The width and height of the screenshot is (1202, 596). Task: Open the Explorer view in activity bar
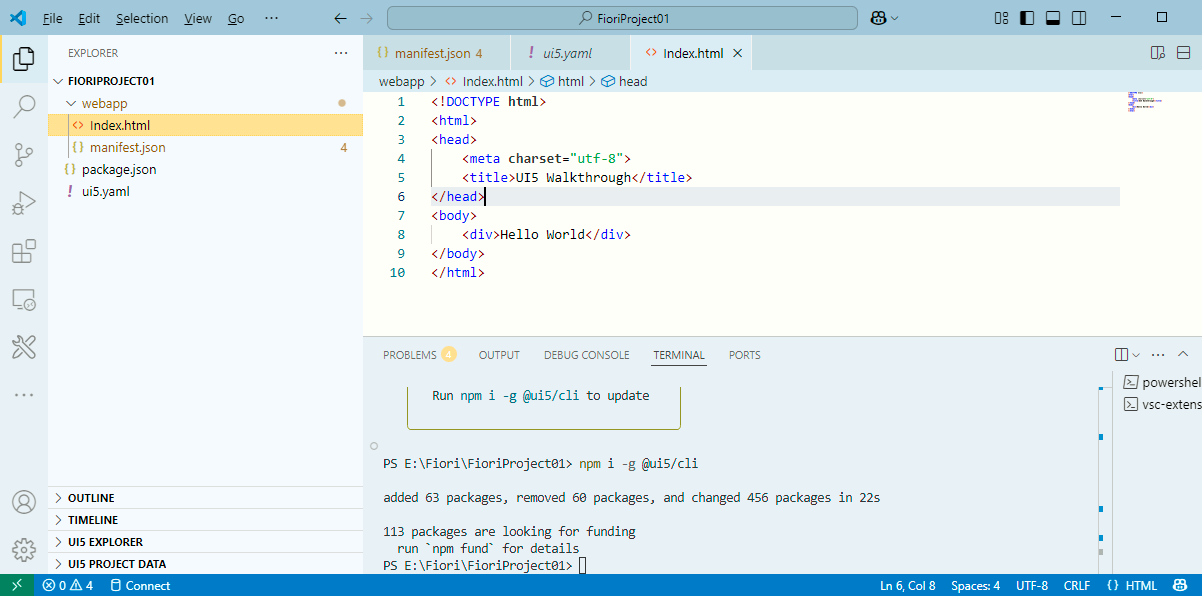pyautogui.click(x=24, y=60)
